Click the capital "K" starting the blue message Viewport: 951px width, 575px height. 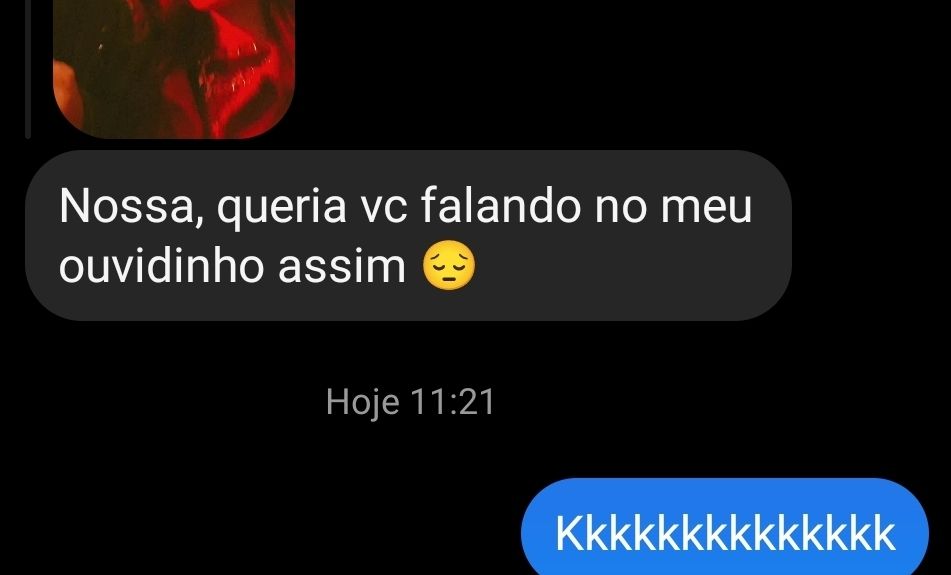[x=570, y=534]
